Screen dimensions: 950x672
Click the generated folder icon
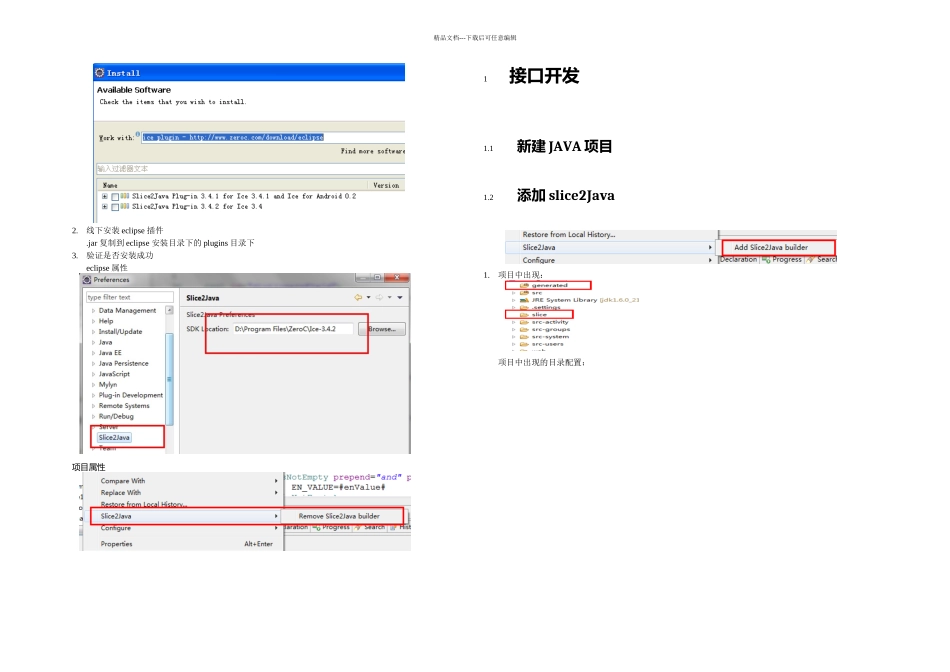click(524, 285)
